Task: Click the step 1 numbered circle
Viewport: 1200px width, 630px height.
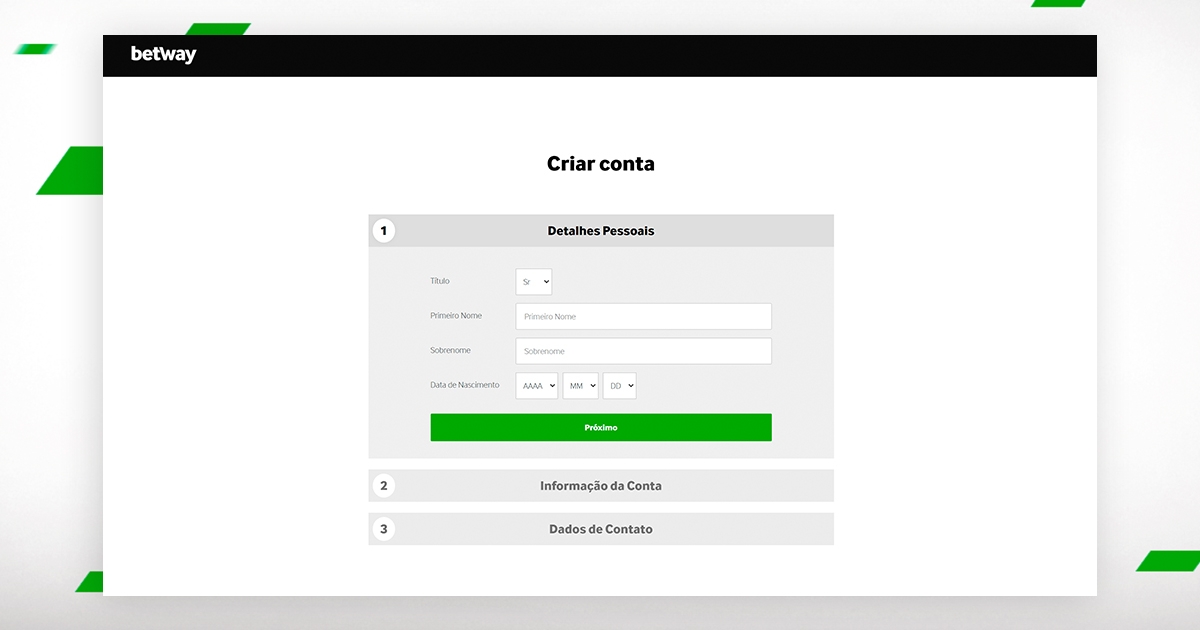Action: click(x=384, y=230)
